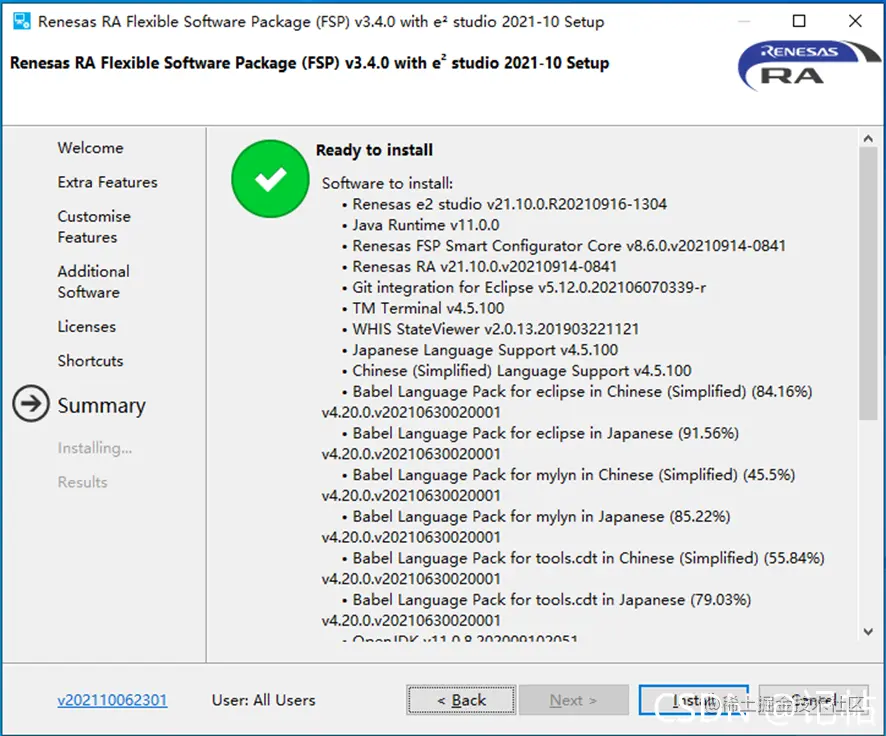Click the Cancel button
Screen dimensions: 886x736
813,700
